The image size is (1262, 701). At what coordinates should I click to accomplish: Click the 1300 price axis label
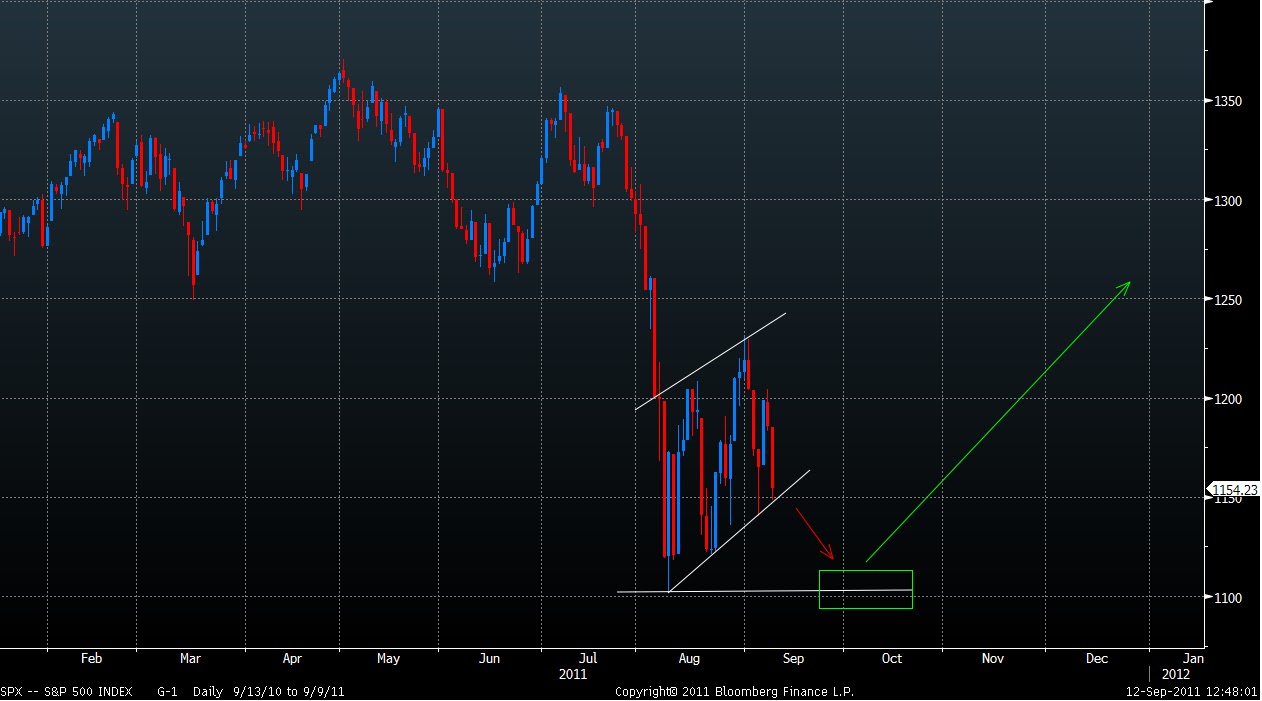pyautogui.click(x=1228, y=201)
